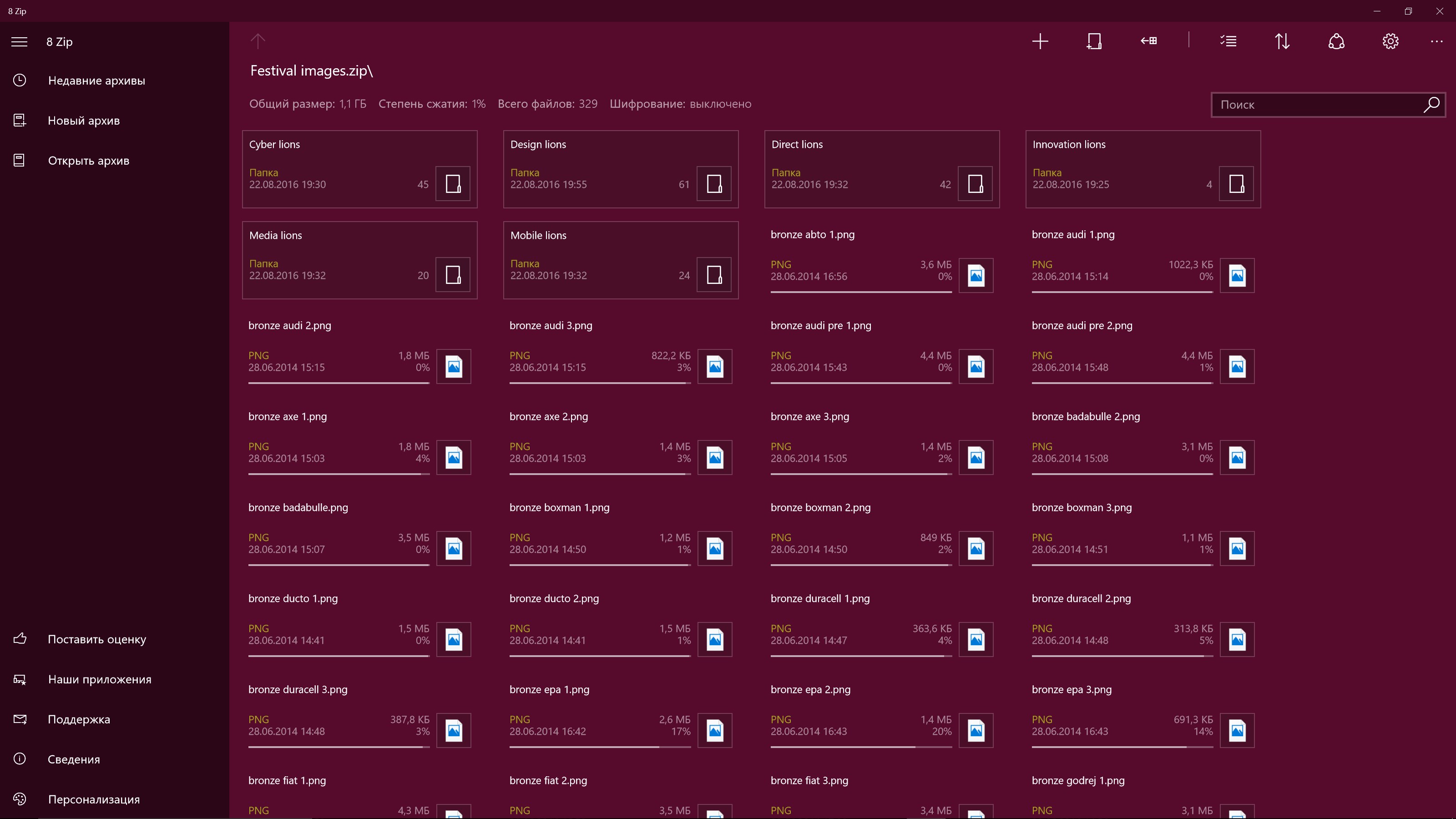The width and height of the screenshot is (1456, 819).
Task: Open the selection mode list icon
Action: (x=1228, y=41)
